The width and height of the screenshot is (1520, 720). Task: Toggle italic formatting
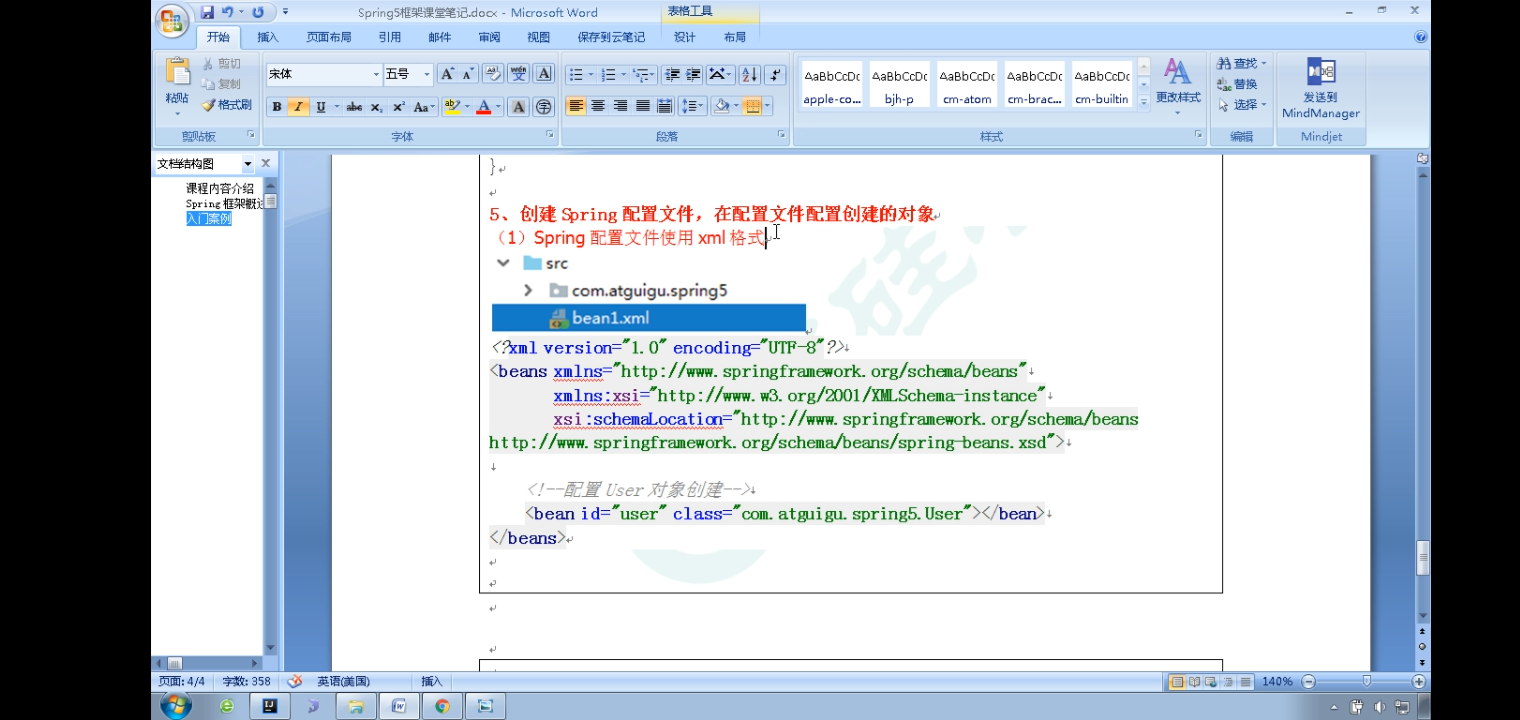pos(298,107)
